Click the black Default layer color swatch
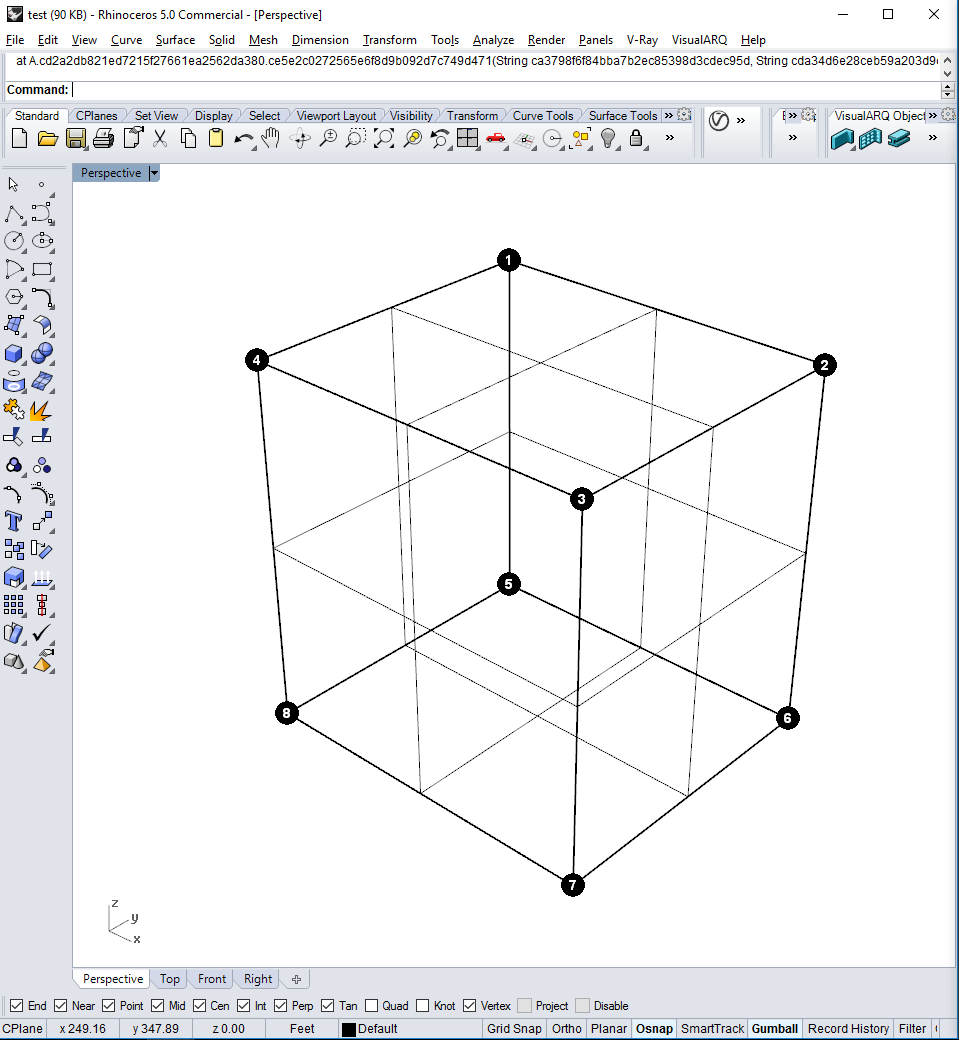Viewport: 959px width, 1040px height. 349,1029
